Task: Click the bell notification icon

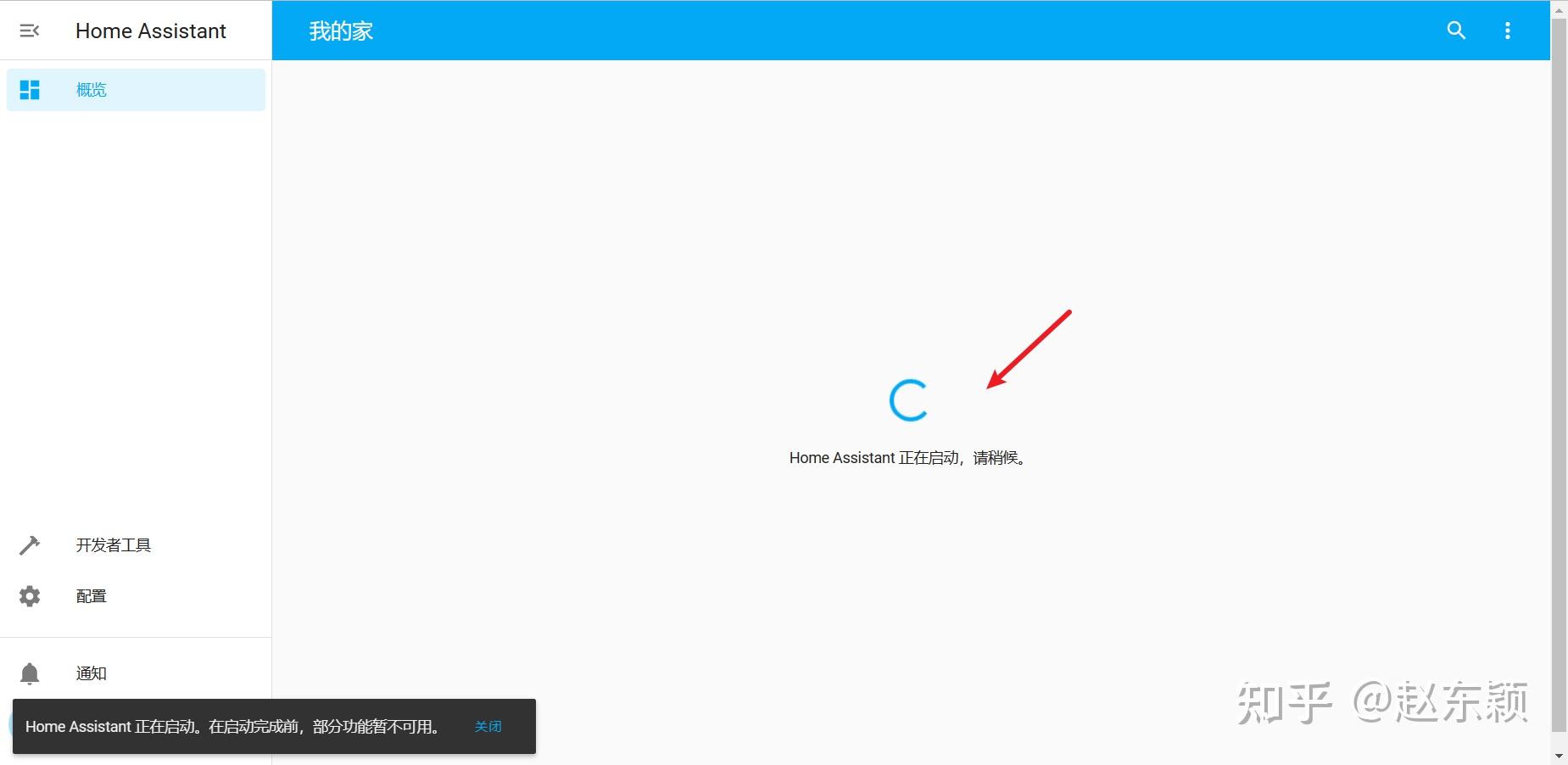Action: (30, 673)
